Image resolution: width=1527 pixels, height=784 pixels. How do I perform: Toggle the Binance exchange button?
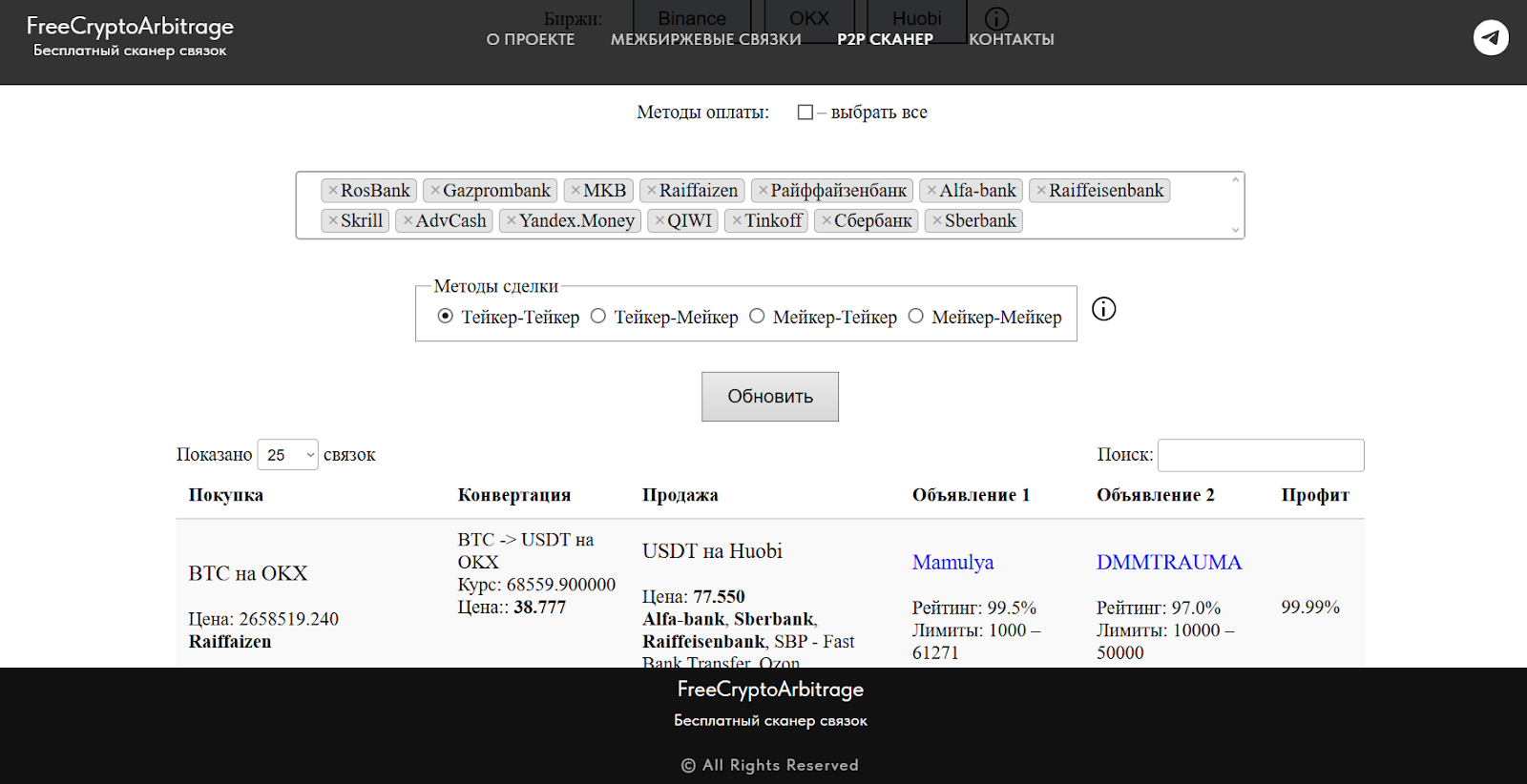[692, 18]
